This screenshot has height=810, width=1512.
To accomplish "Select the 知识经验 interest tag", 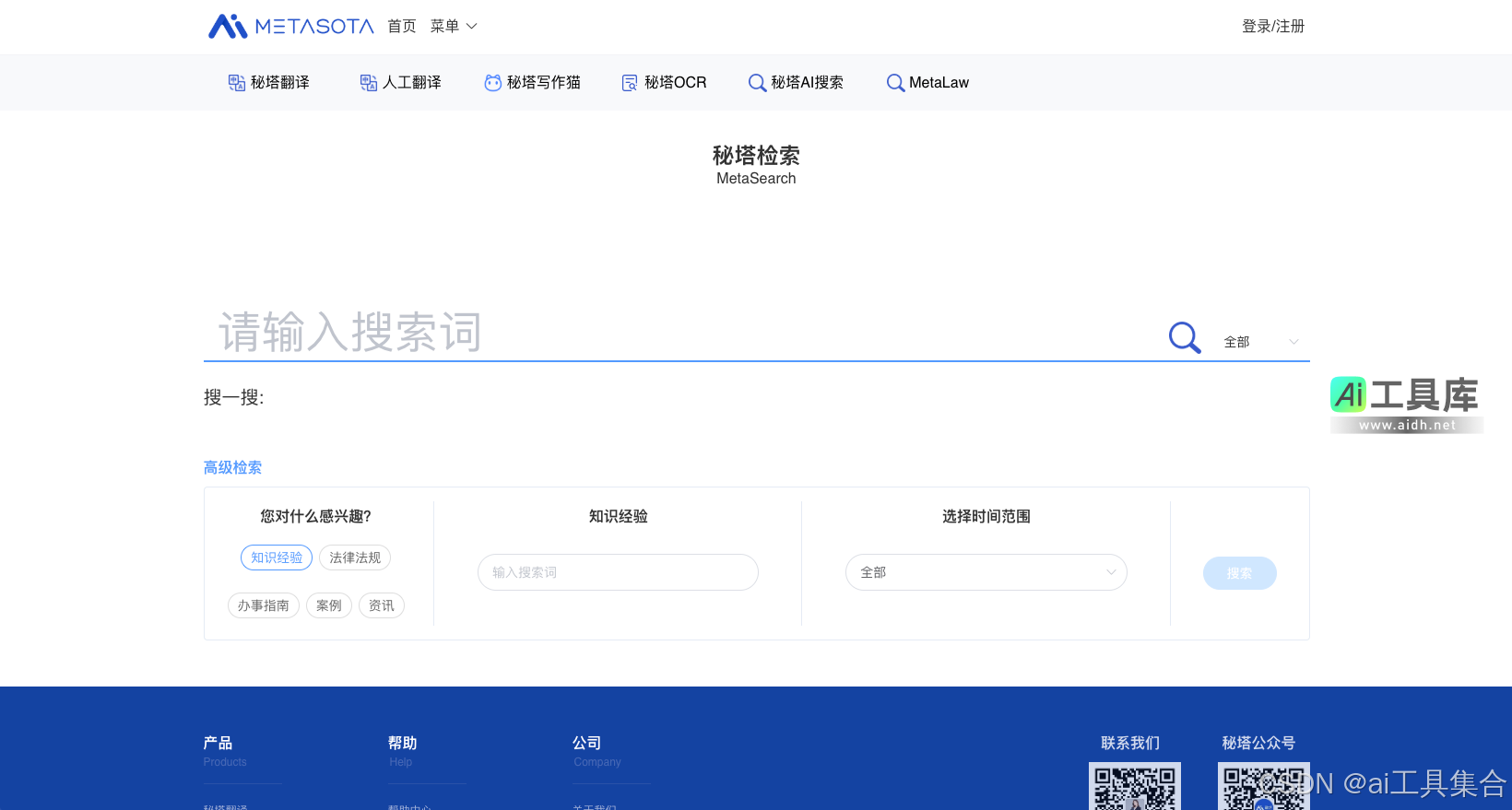I will 277,558.
